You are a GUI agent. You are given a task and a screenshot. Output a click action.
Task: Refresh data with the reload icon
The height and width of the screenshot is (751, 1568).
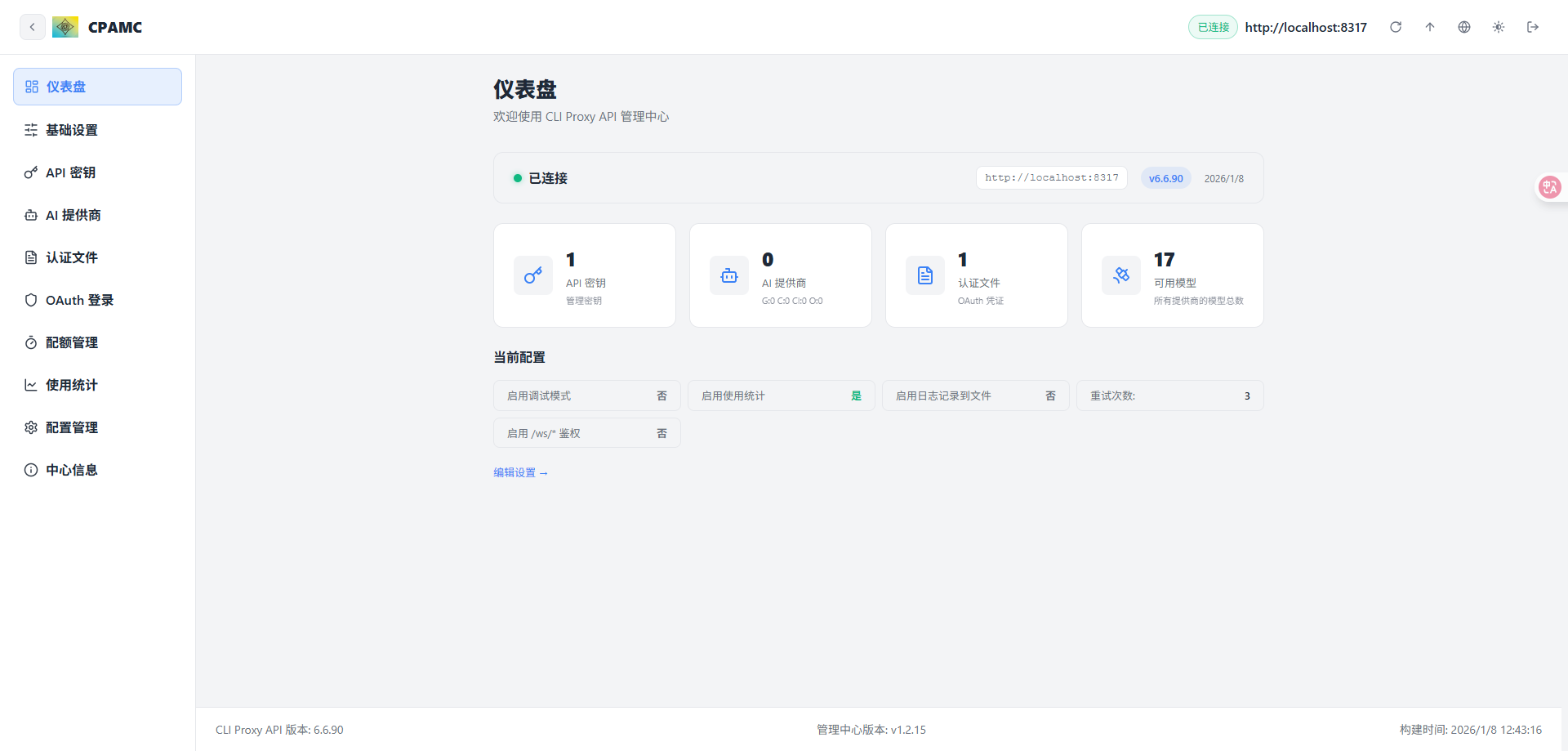coord(1396,27)
